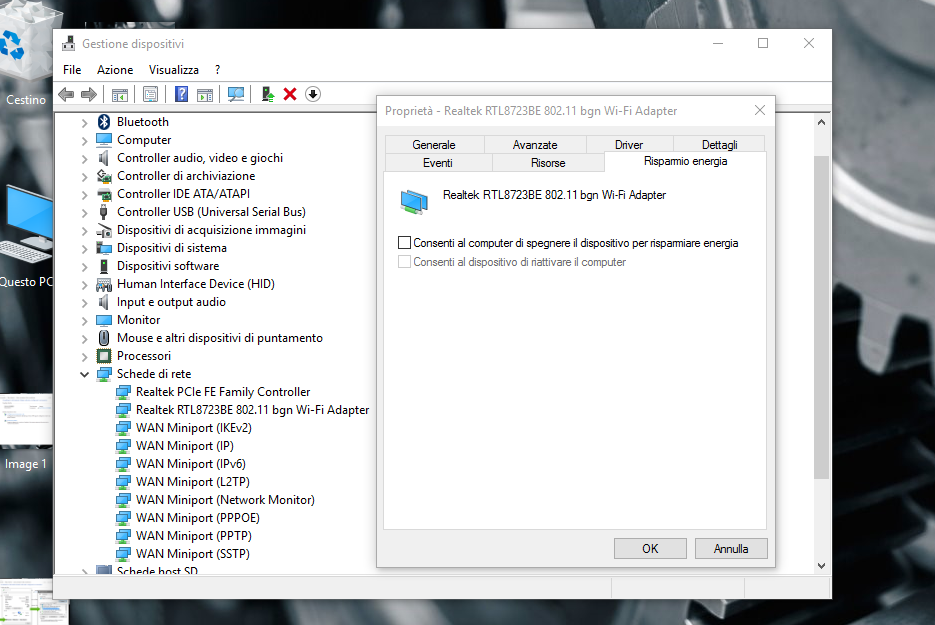Select WAN Miniport (SSTP)
Viewport: 935px width, 625px height.
point(193,553)
